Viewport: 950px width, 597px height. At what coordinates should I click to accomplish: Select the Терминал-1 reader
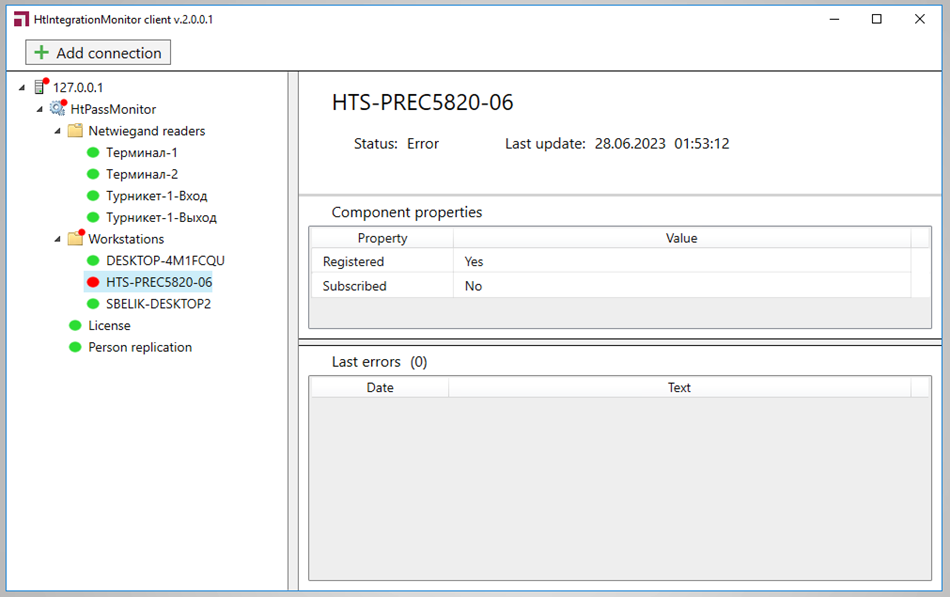tap(141, 153)
